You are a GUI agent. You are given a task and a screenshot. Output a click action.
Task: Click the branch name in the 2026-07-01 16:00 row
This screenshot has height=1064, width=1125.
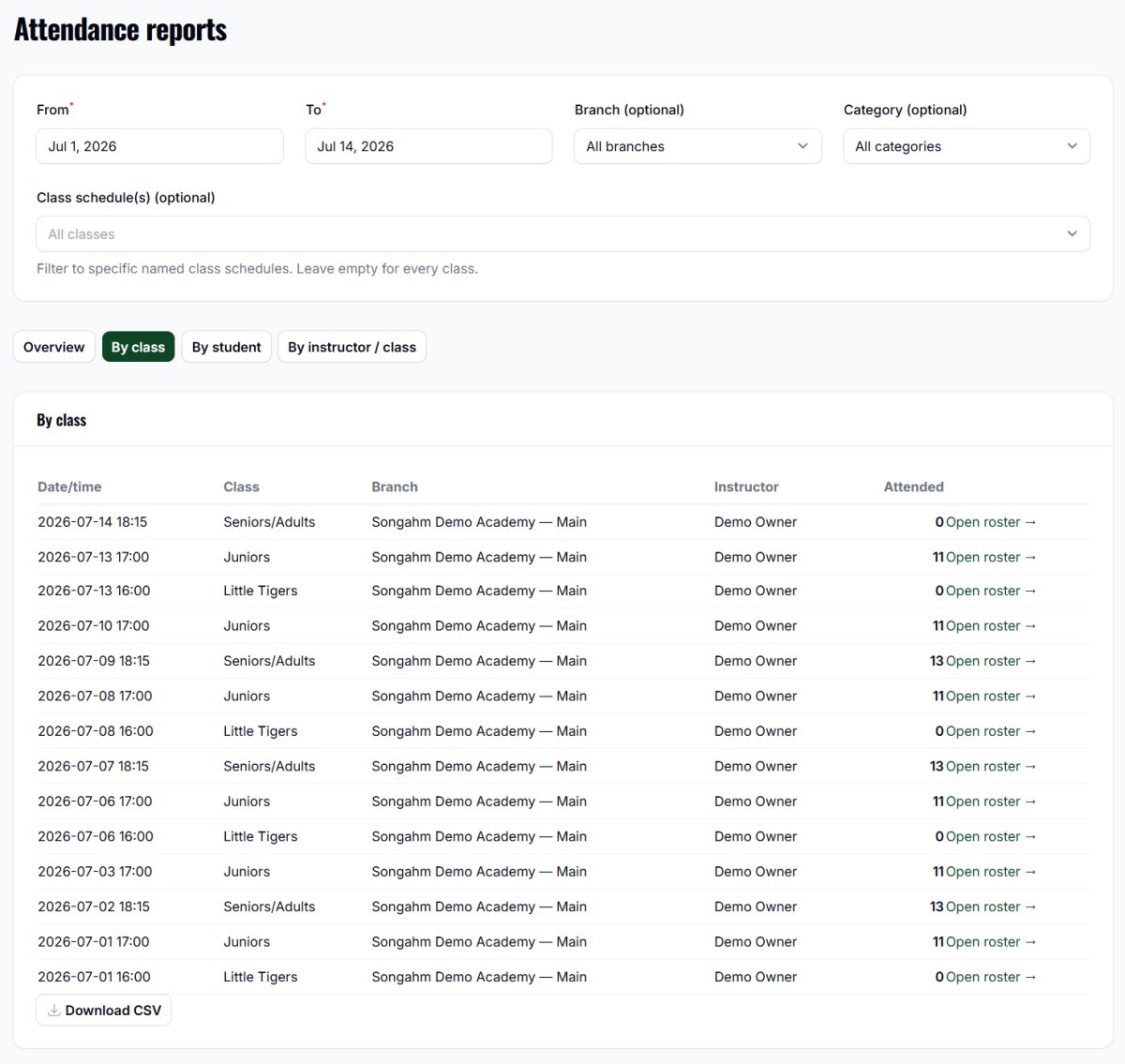tap(479, 977)
